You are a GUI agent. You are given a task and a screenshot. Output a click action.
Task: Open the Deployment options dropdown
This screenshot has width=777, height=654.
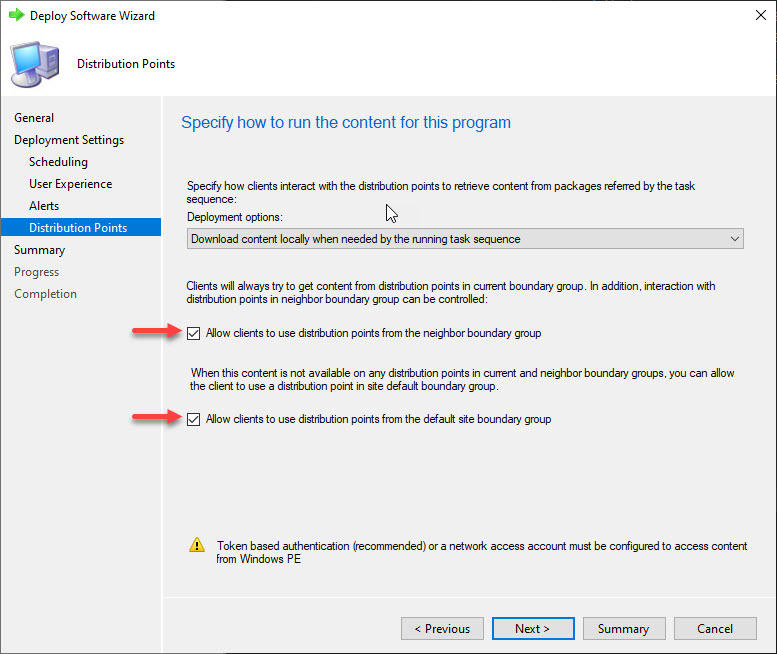tap(465, 239)
